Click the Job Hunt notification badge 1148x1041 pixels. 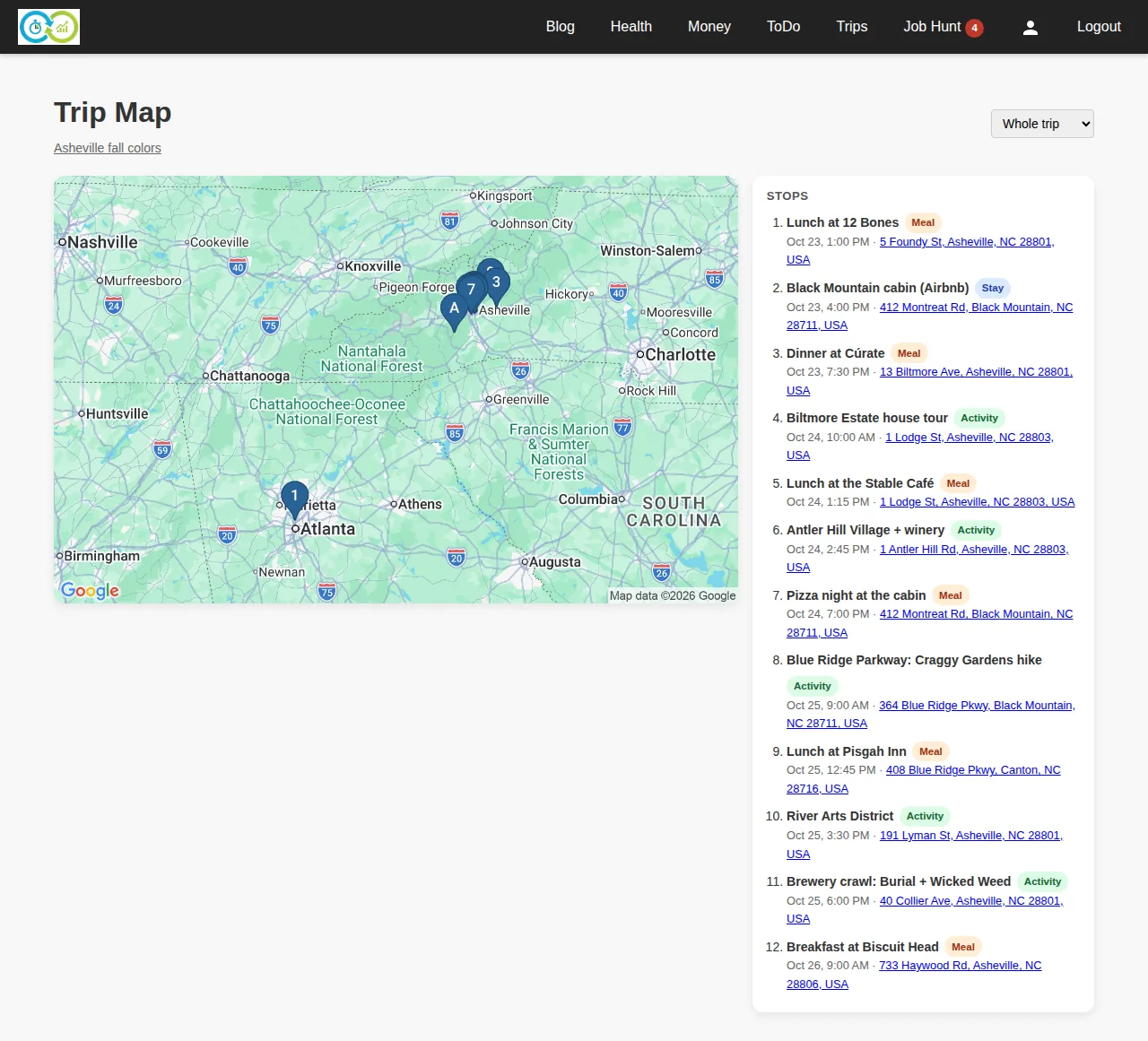[974, 28]
